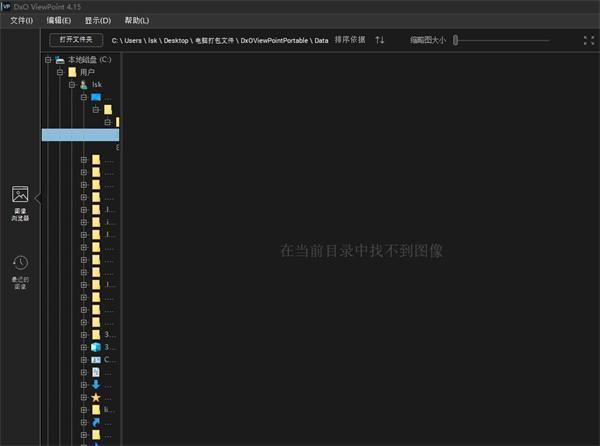Toggle sort order with the up-down arrows icon
600x446 pixels.
[380, 40]
